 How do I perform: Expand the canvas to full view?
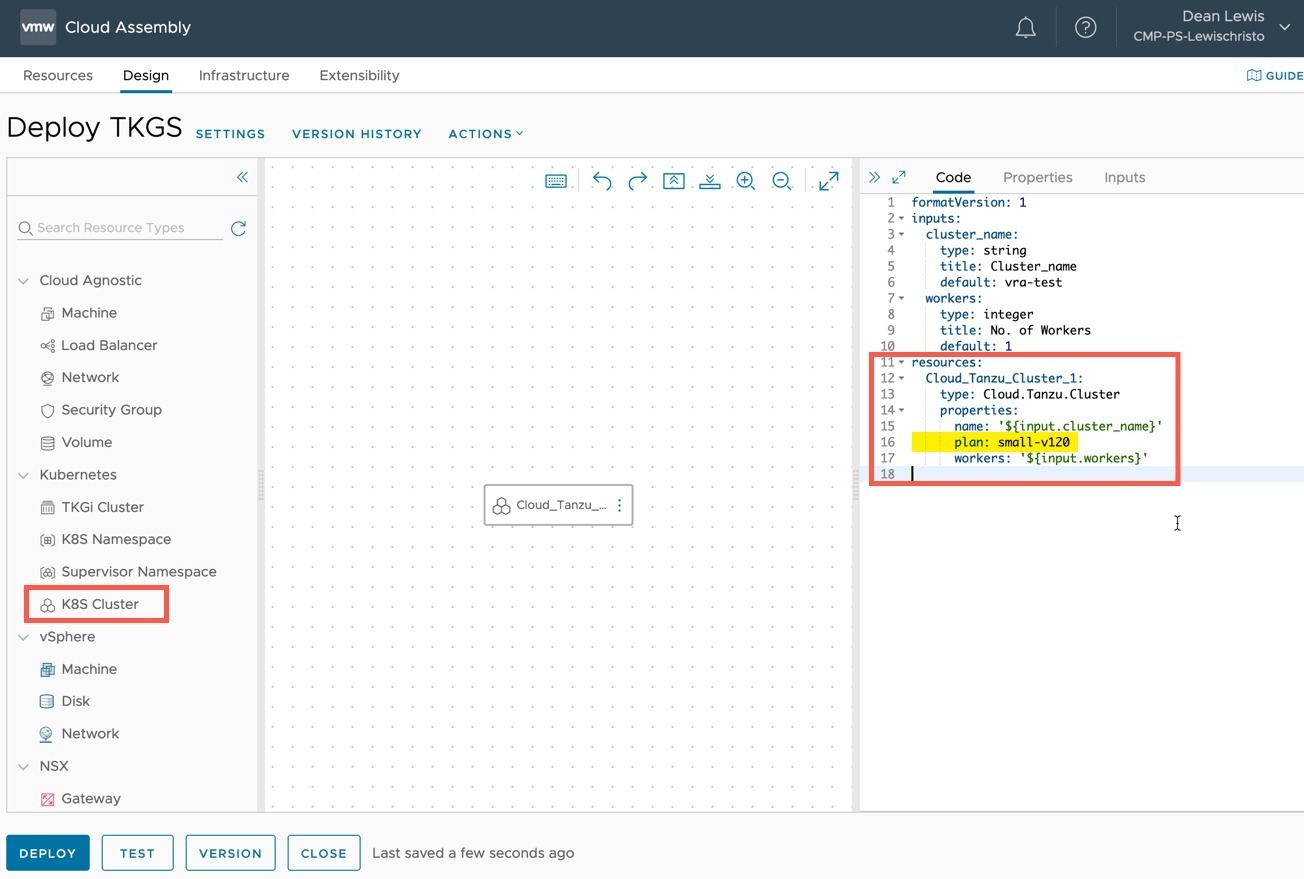[x=829, y=181]
